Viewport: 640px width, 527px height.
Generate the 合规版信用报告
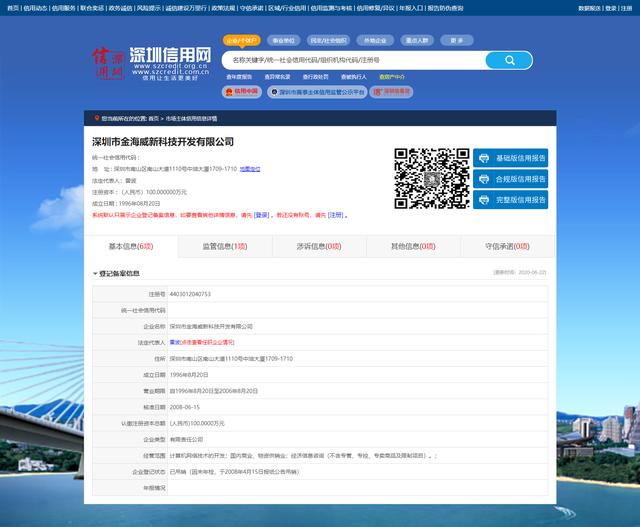click(x=511, y=179)
